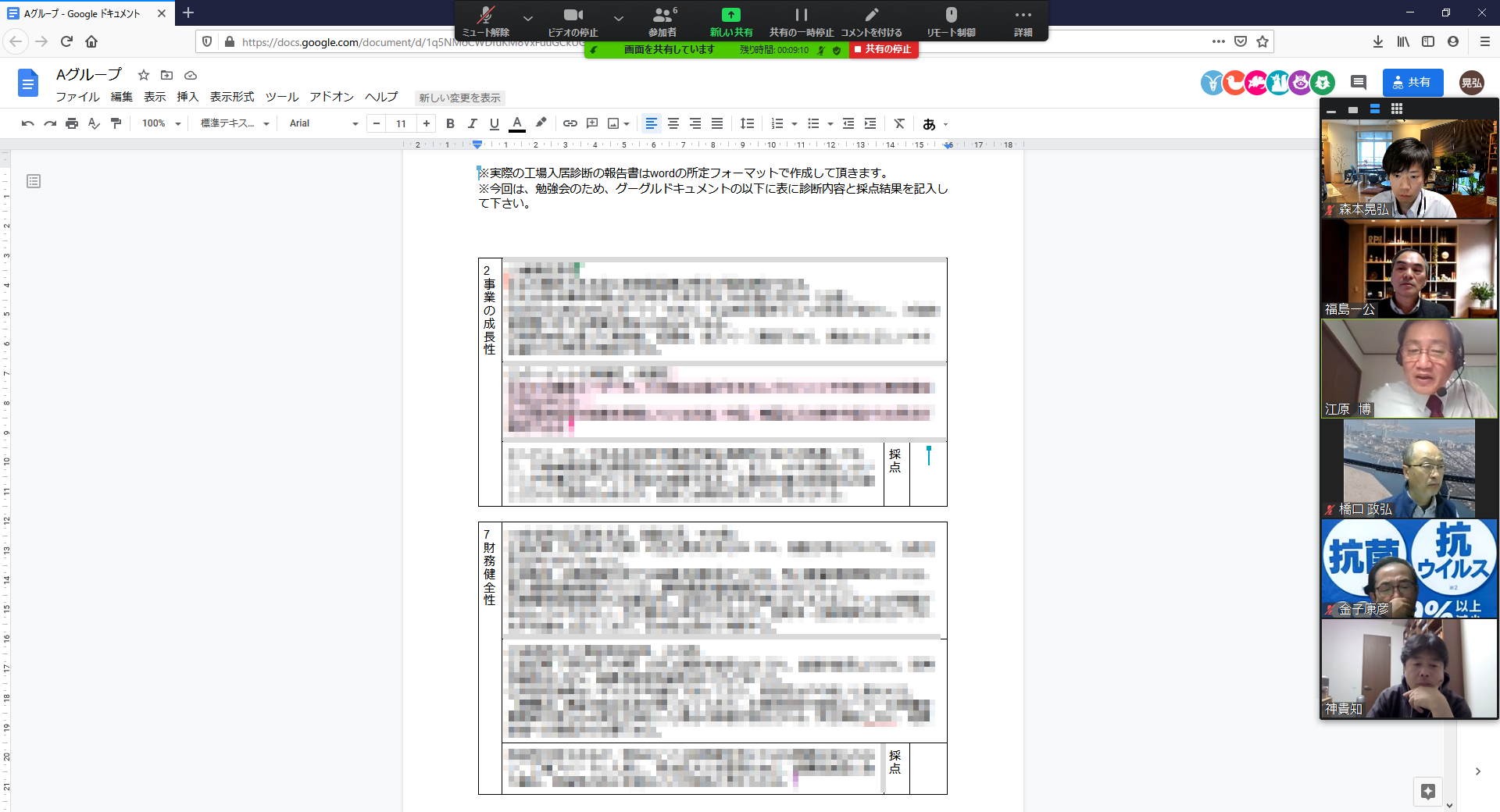Viewport: 1500px width, 812px height.
Task: Click 新しい共有 in Zoom toolbar
Action: 730,21
